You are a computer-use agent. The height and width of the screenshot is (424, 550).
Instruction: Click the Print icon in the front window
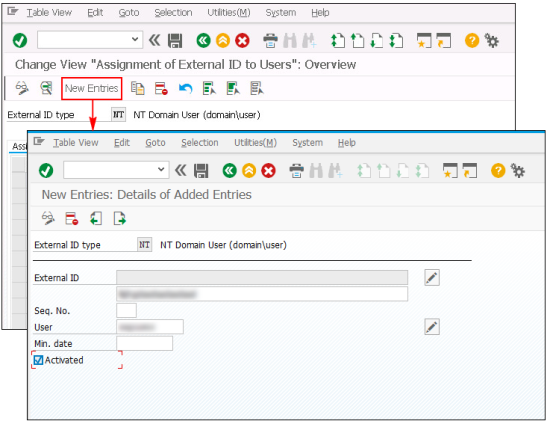[x=296, y=171]
